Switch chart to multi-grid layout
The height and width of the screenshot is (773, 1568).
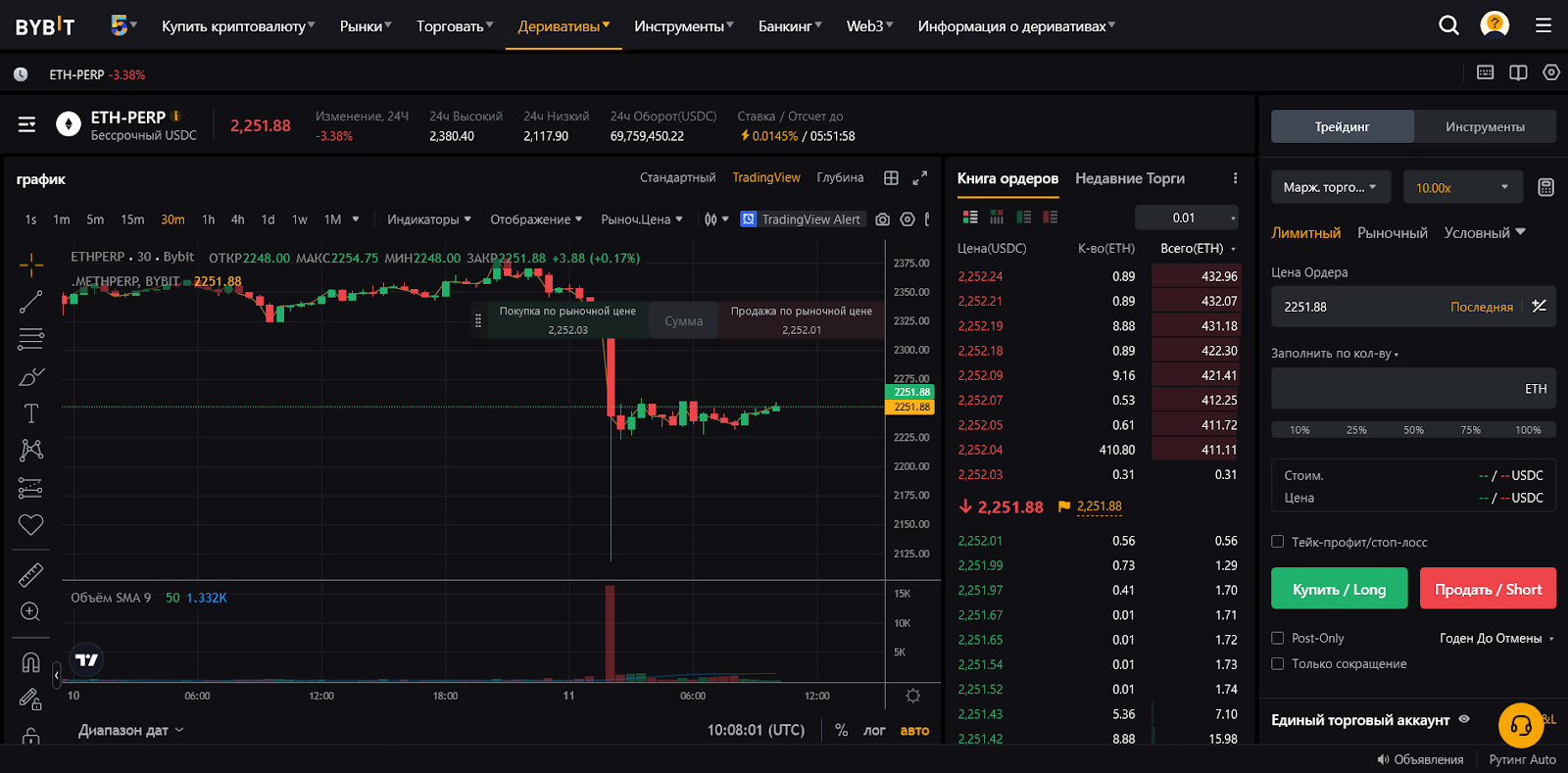891,177
